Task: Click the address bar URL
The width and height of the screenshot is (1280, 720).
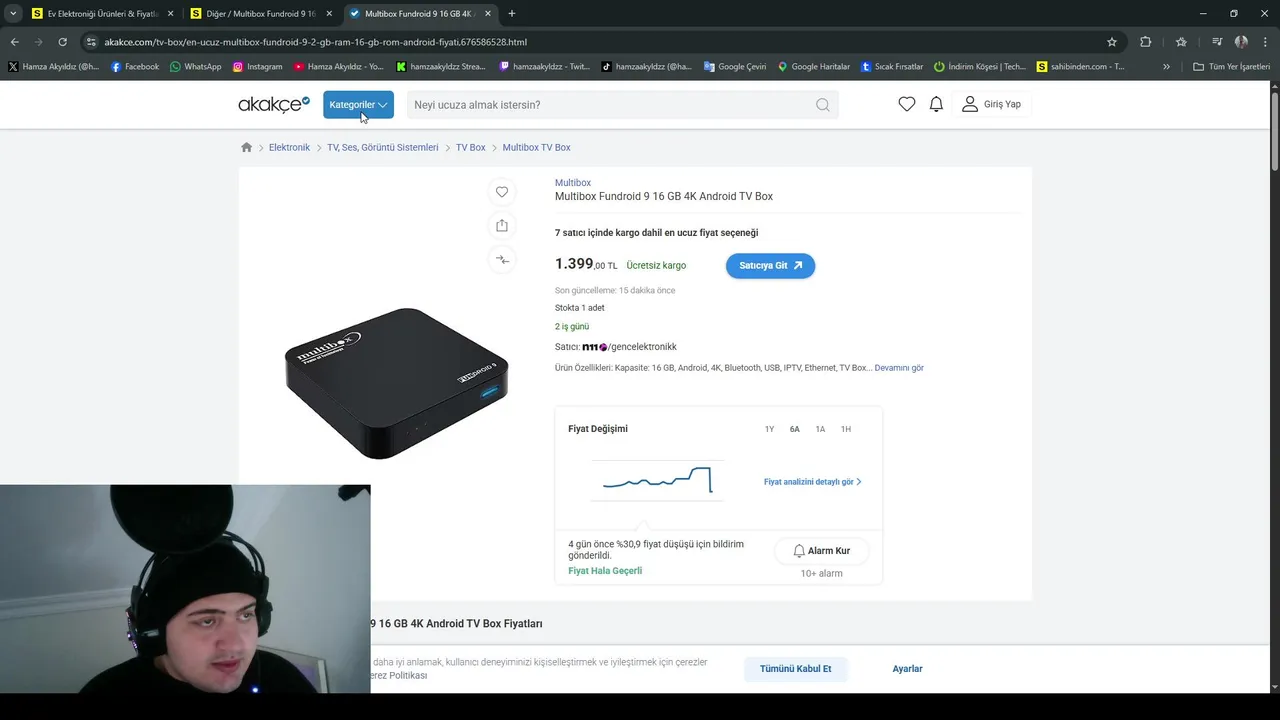Action: tap(315, 42)
